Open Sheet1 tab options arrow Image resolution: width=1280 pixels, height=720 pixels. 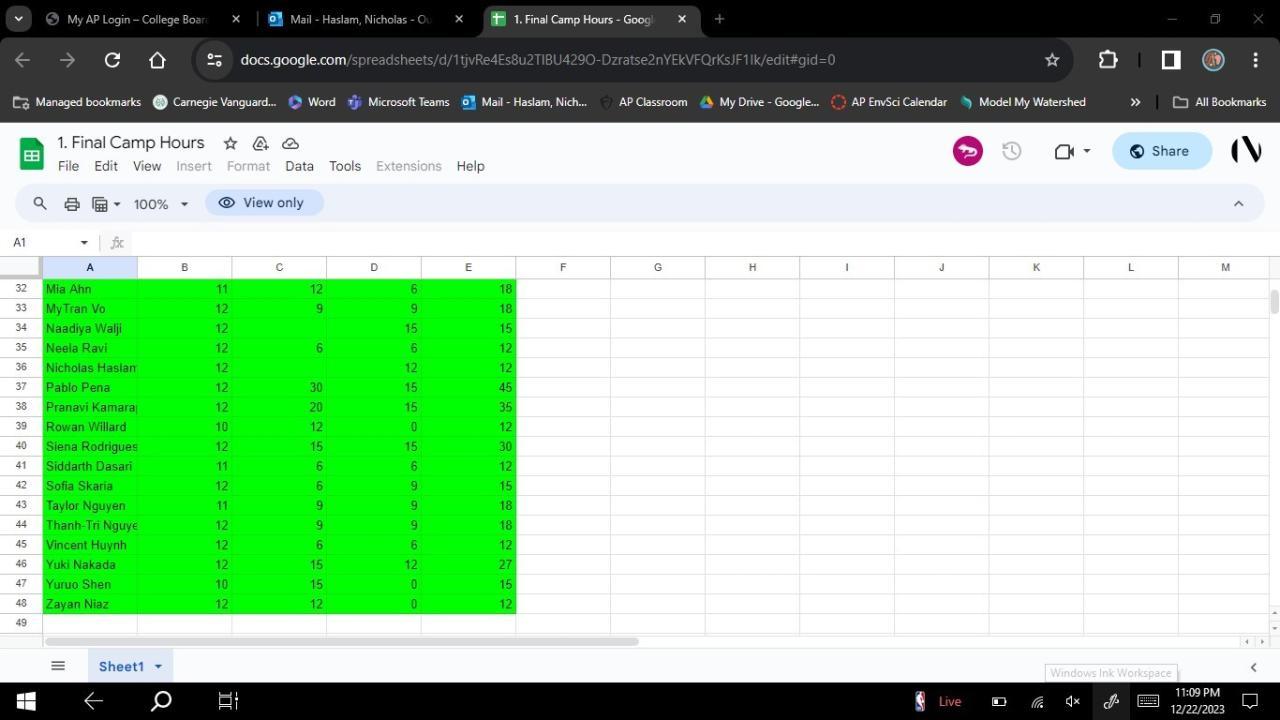[158, 667]
